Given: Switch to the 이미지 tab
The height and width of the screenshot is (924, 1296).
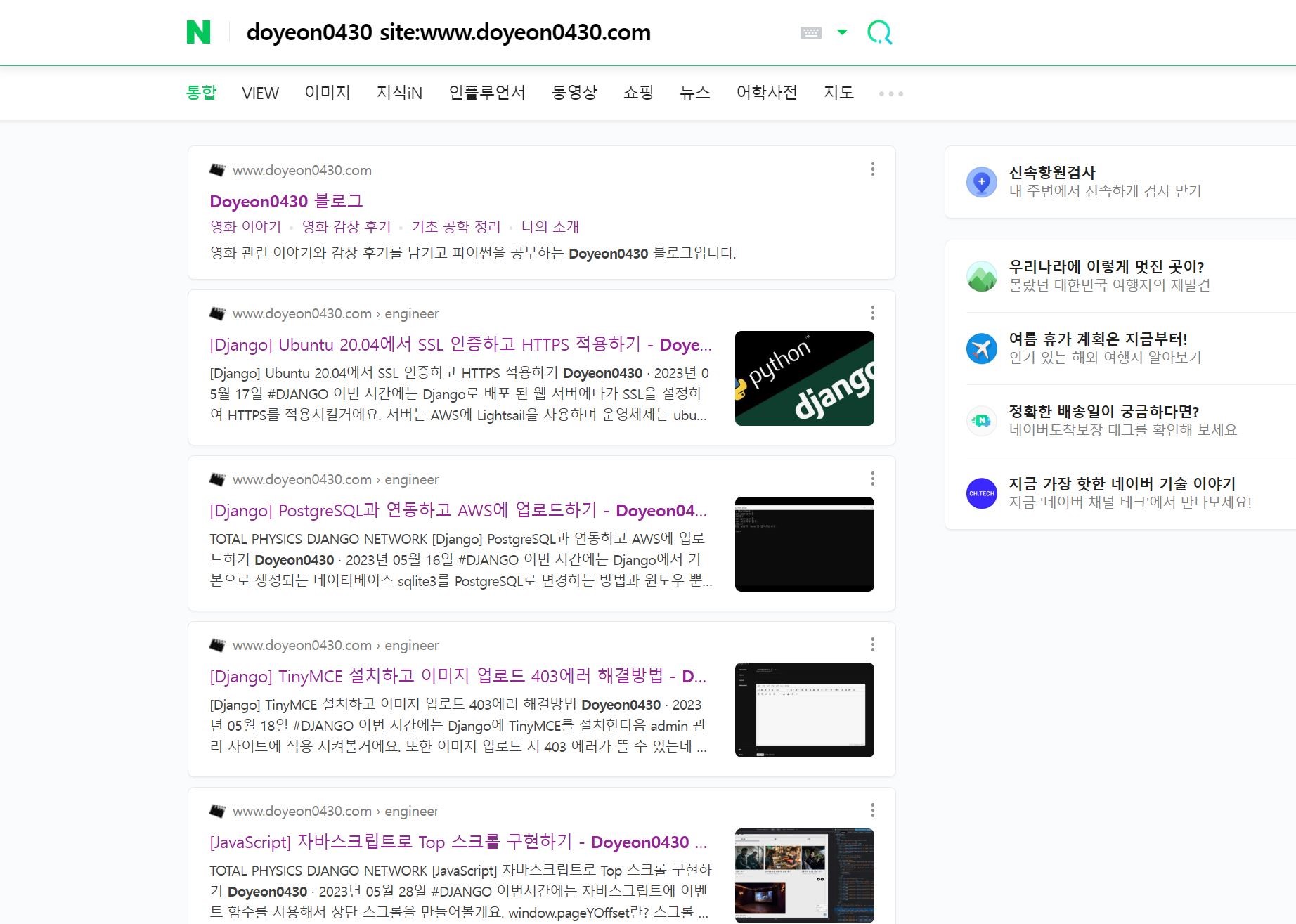Looking at the screenshot, I should pos(328,93).
